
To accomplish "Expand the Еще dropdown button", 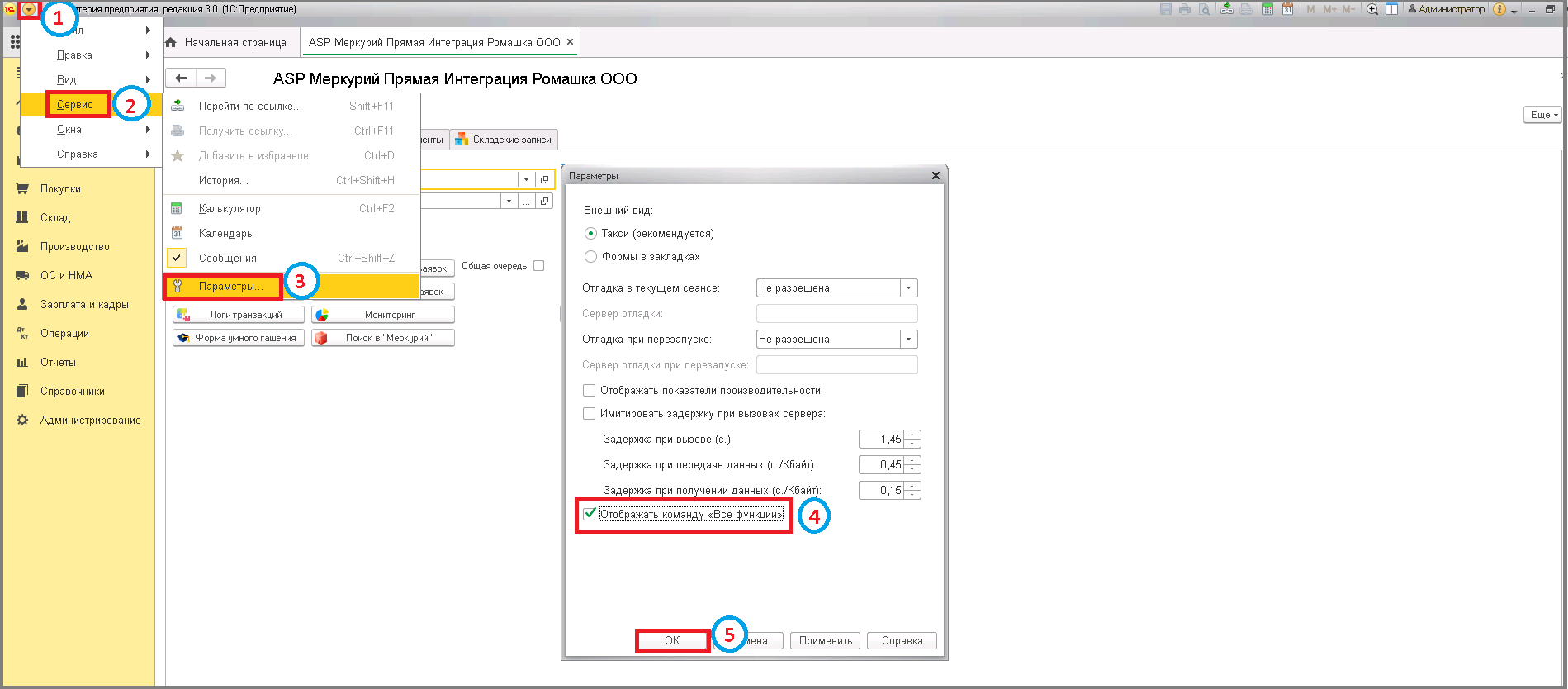I will tap(1542, 115).
